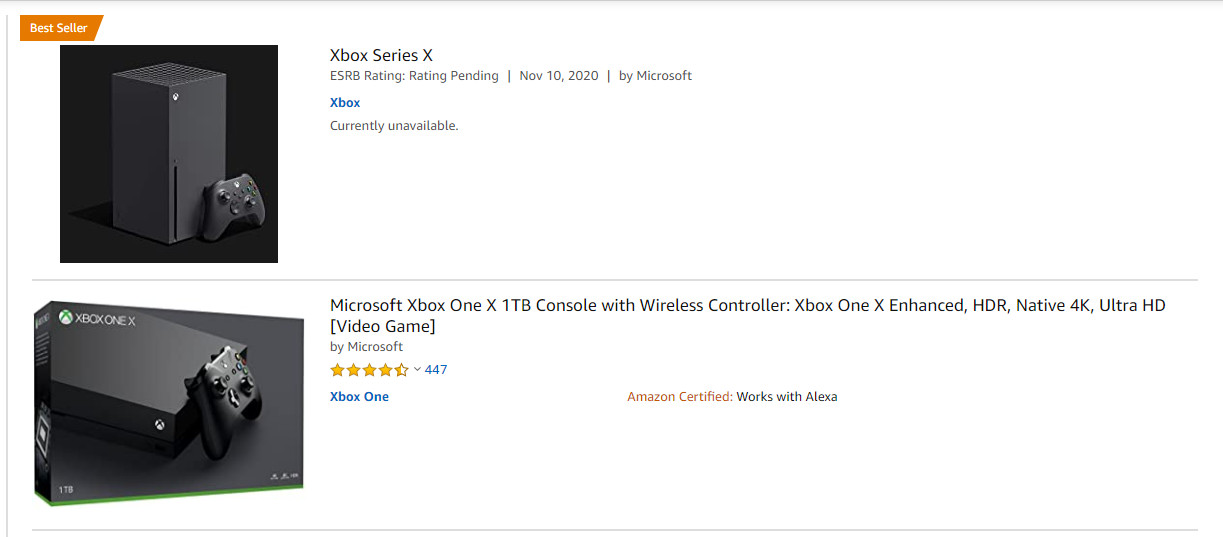Viewport: 1223px width, 537px height.
Task: Open the Xbox One X box product image
Action: [169, 402]
